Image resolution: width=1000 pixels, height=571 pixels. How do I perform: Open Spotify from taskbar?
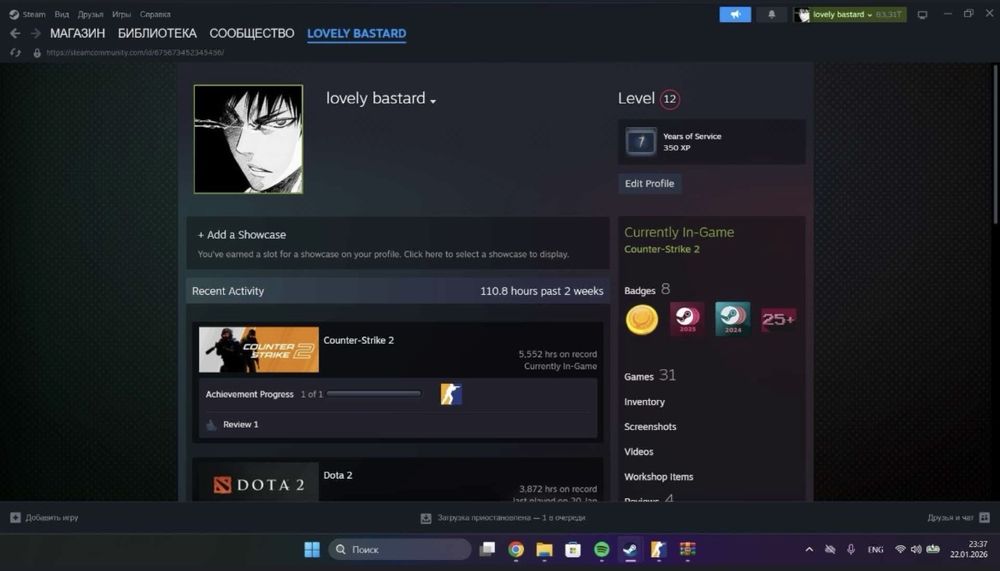tap(601, 549)
